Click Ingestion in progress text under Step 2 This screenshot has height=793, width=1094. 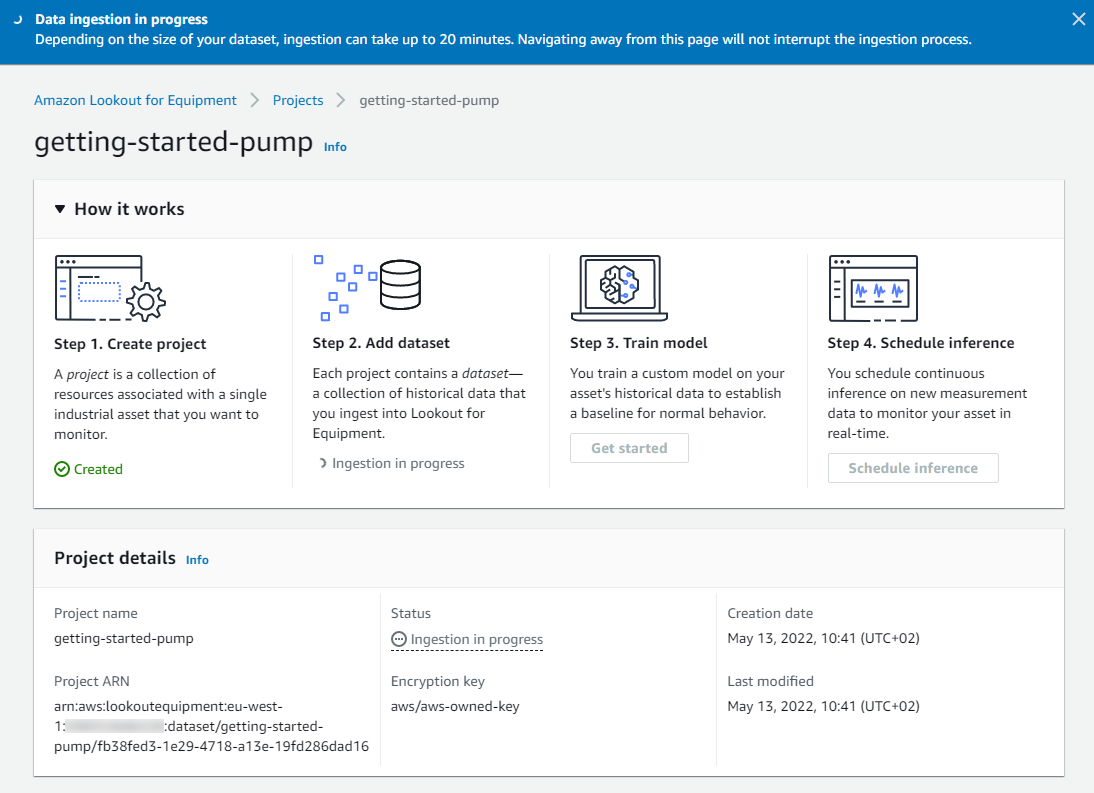[398, 463]
